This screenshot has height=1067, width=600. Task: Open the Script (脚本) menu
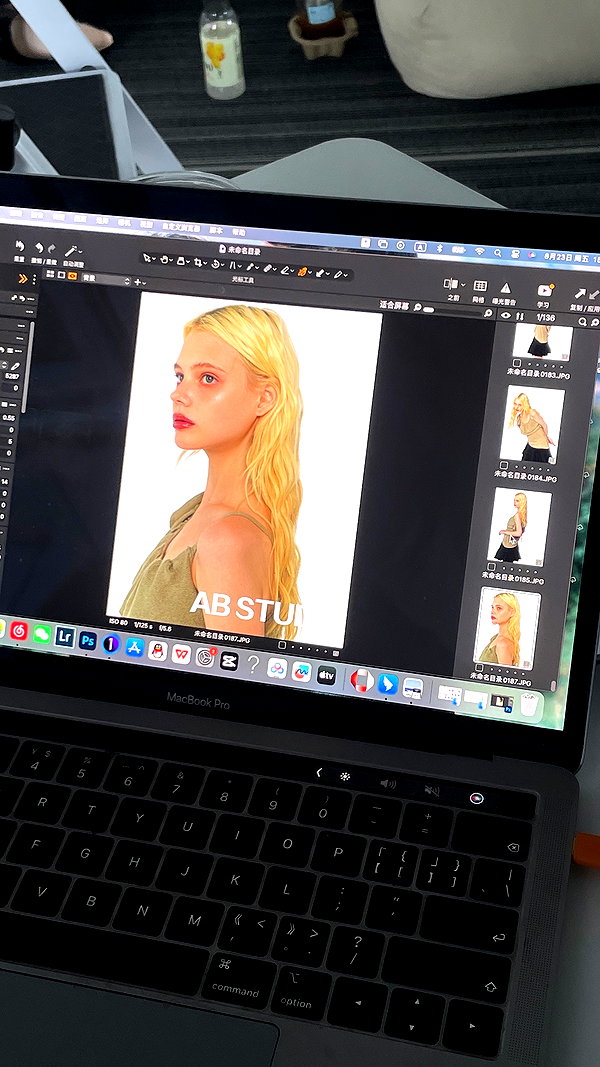pyautogui.click(x=215, y=230)
